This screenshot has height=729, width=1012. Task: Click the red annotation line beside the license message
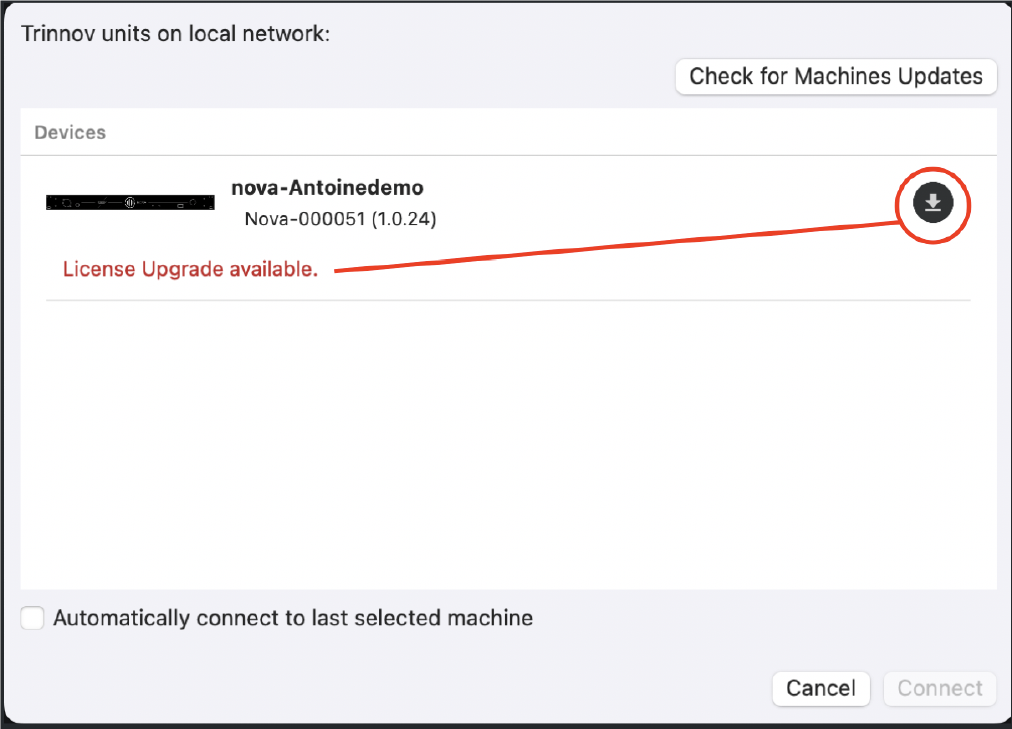point(620,248)
